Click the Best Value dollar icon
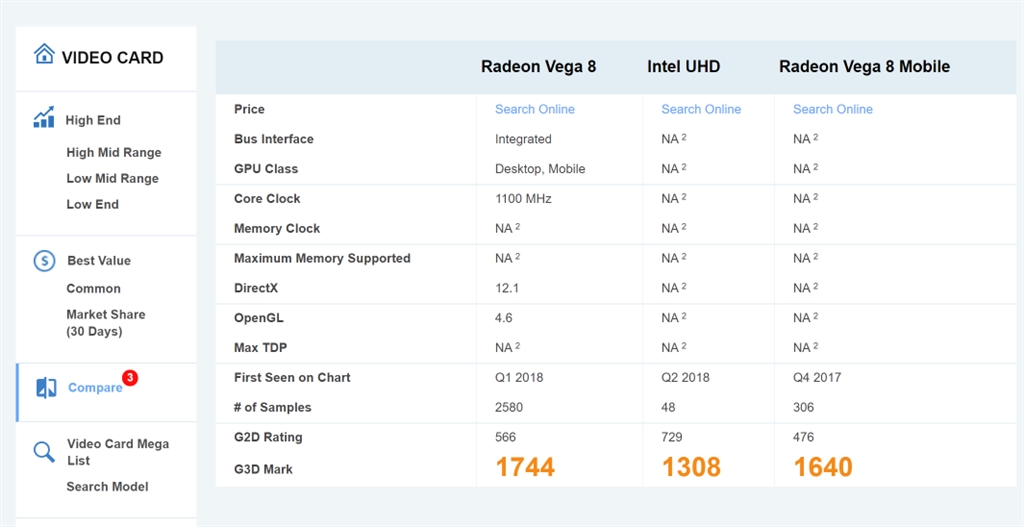 tap(44, 261)
